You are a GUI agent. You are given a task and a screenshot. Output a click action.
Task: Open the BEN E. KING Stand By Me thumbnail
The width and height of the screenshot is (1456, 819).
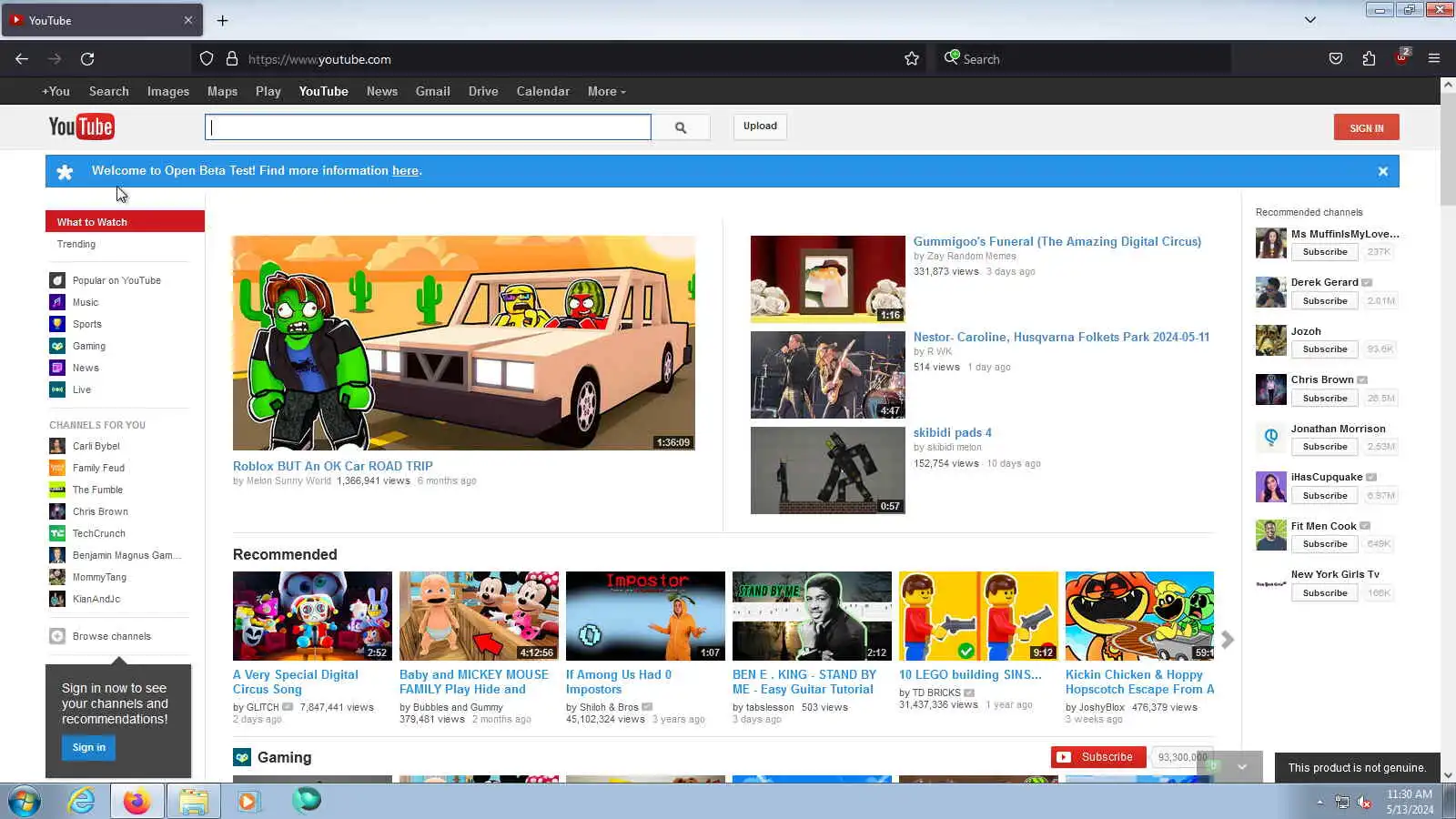coord(812,616)
